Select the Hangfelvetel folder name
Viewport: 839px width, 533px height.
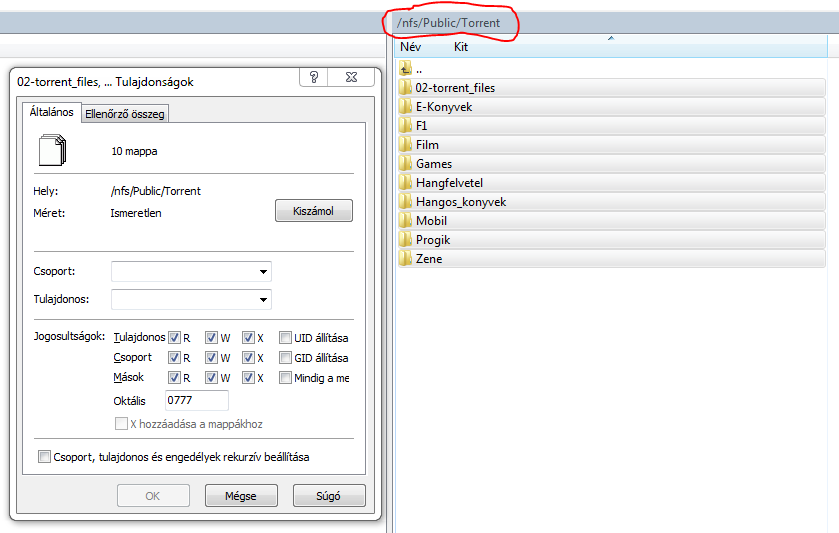point(449,182)
